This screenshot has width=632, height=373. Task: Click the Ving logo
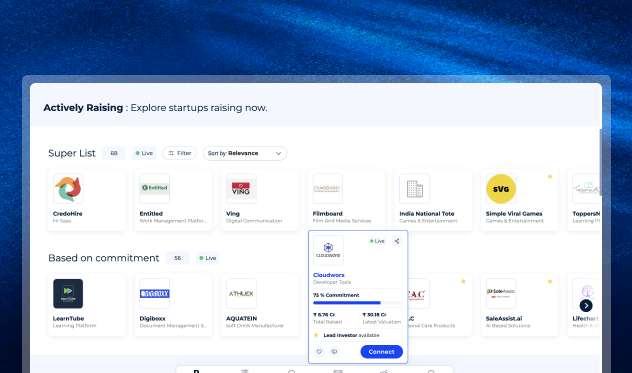point(241,189)
